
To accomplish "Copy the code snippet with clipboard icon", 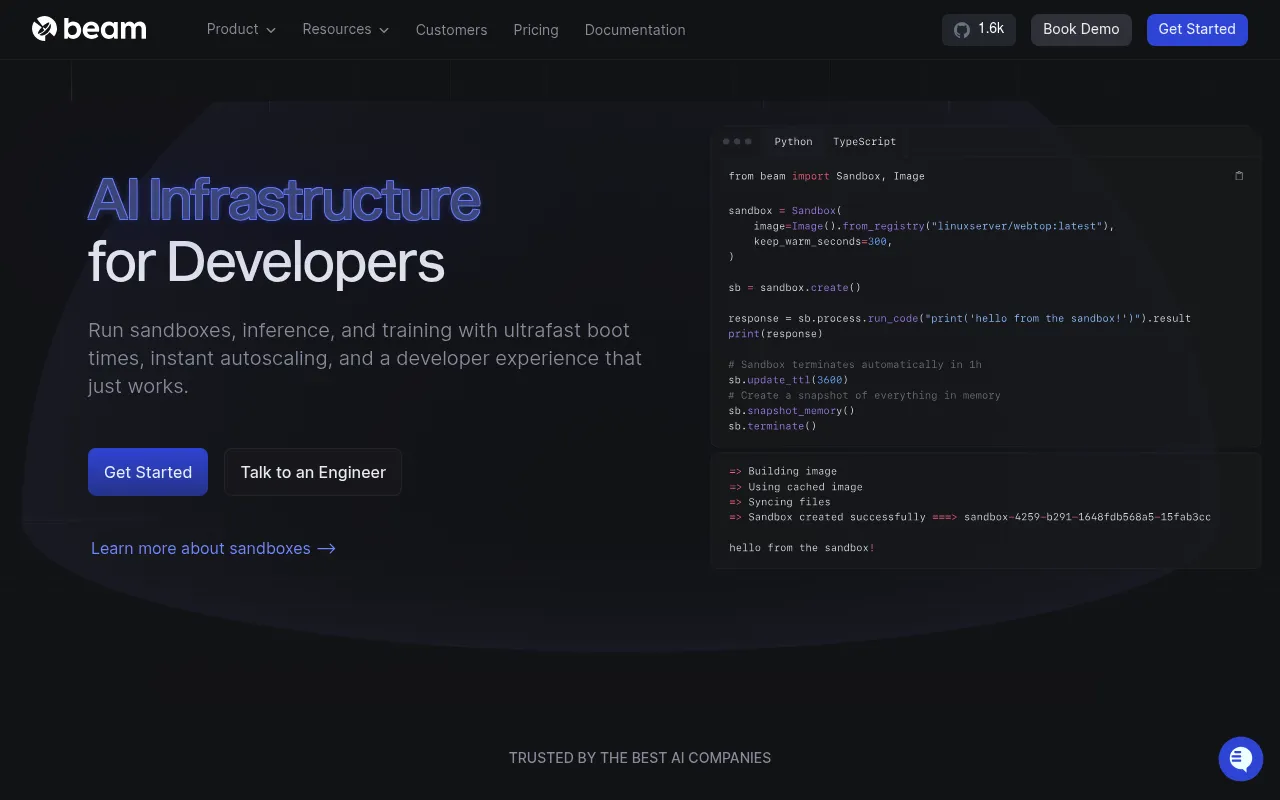I will pyautogui.click(x=1239, y=176).
